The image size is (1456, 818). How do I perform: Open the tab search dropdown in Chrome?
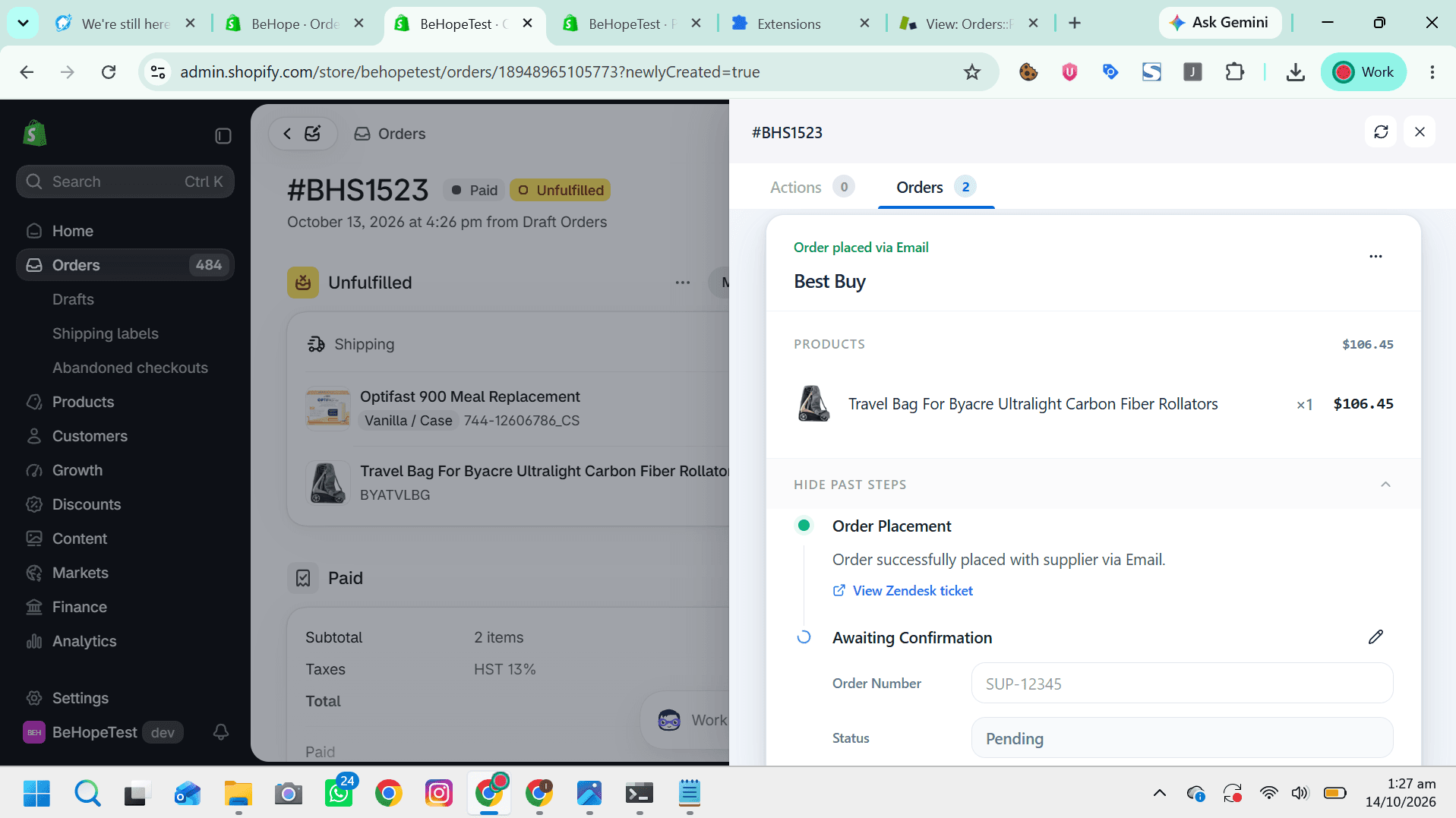[24, 24]
